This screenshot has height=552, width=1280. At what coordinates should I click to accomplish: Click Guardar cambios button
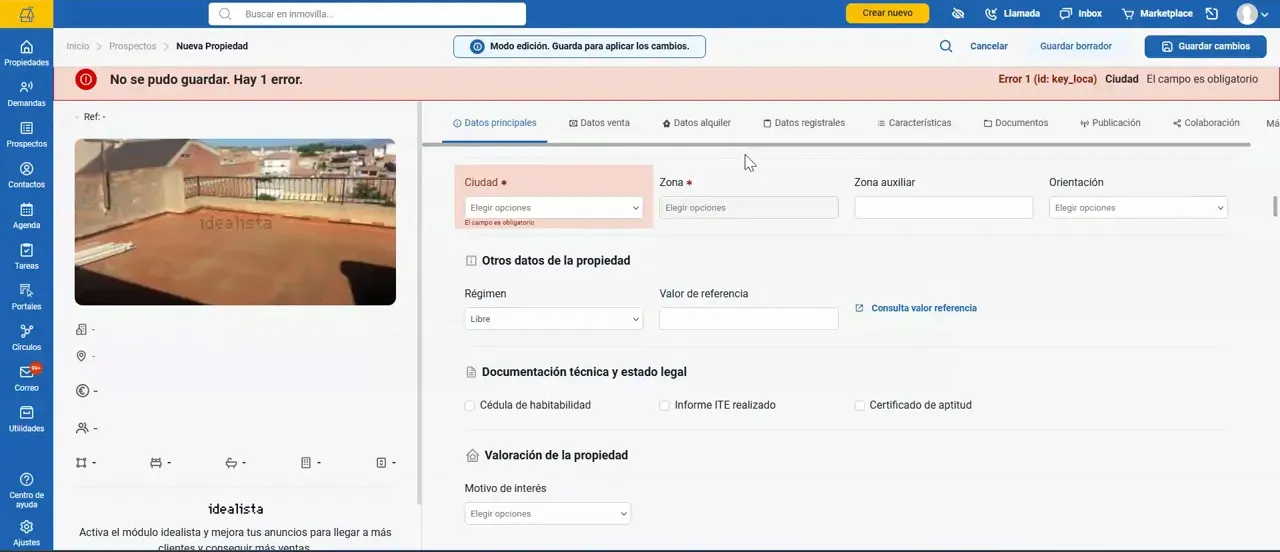pos(1205,46)
